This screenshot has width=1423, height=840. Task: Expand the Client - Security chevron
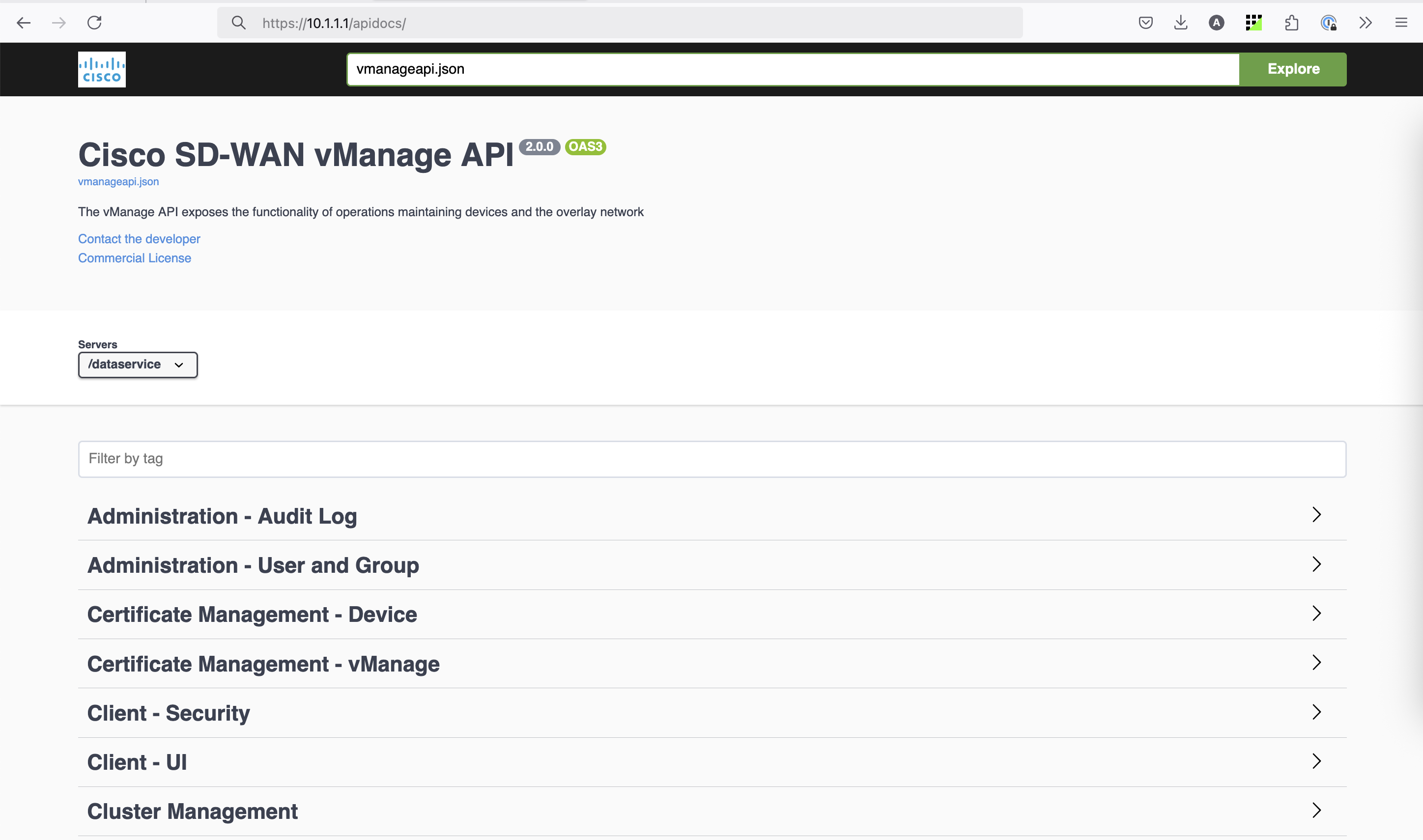point(1316,712)
